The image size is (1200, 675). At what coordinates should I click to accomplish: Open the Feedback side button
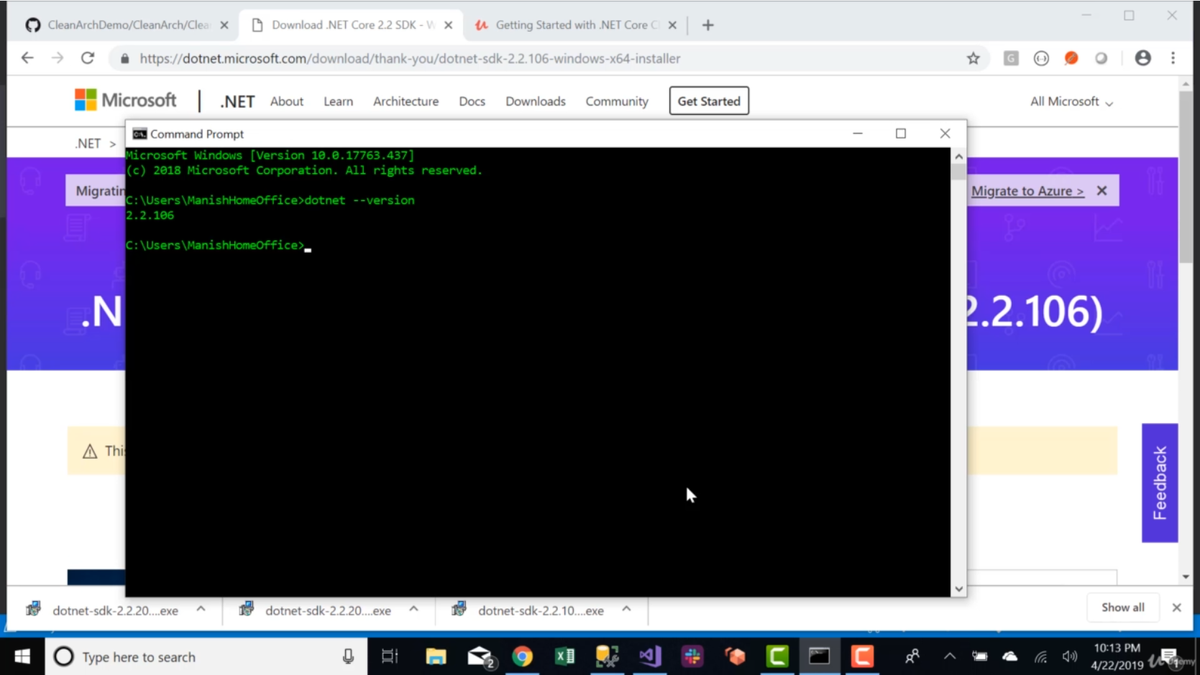[1160, 483]
